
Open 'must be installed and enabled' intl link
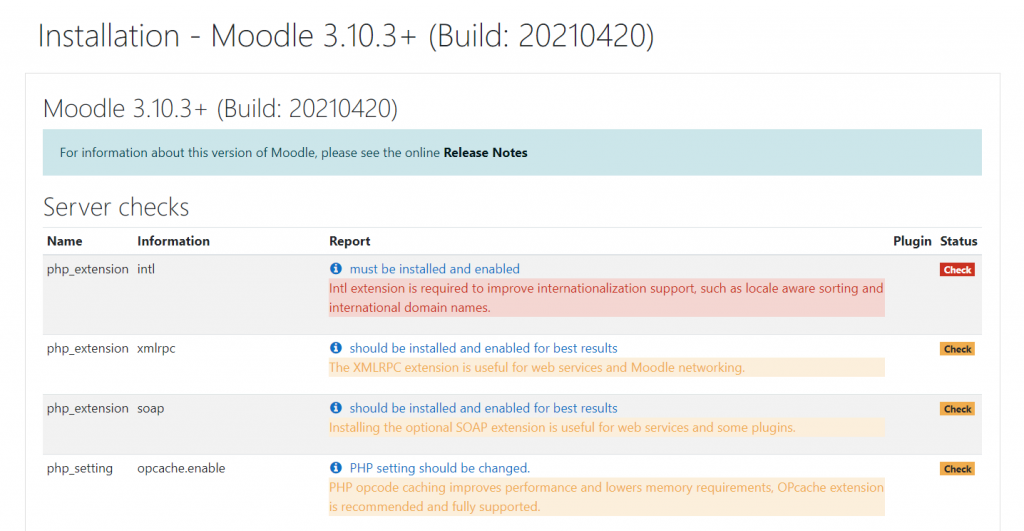tap(434, 269)
